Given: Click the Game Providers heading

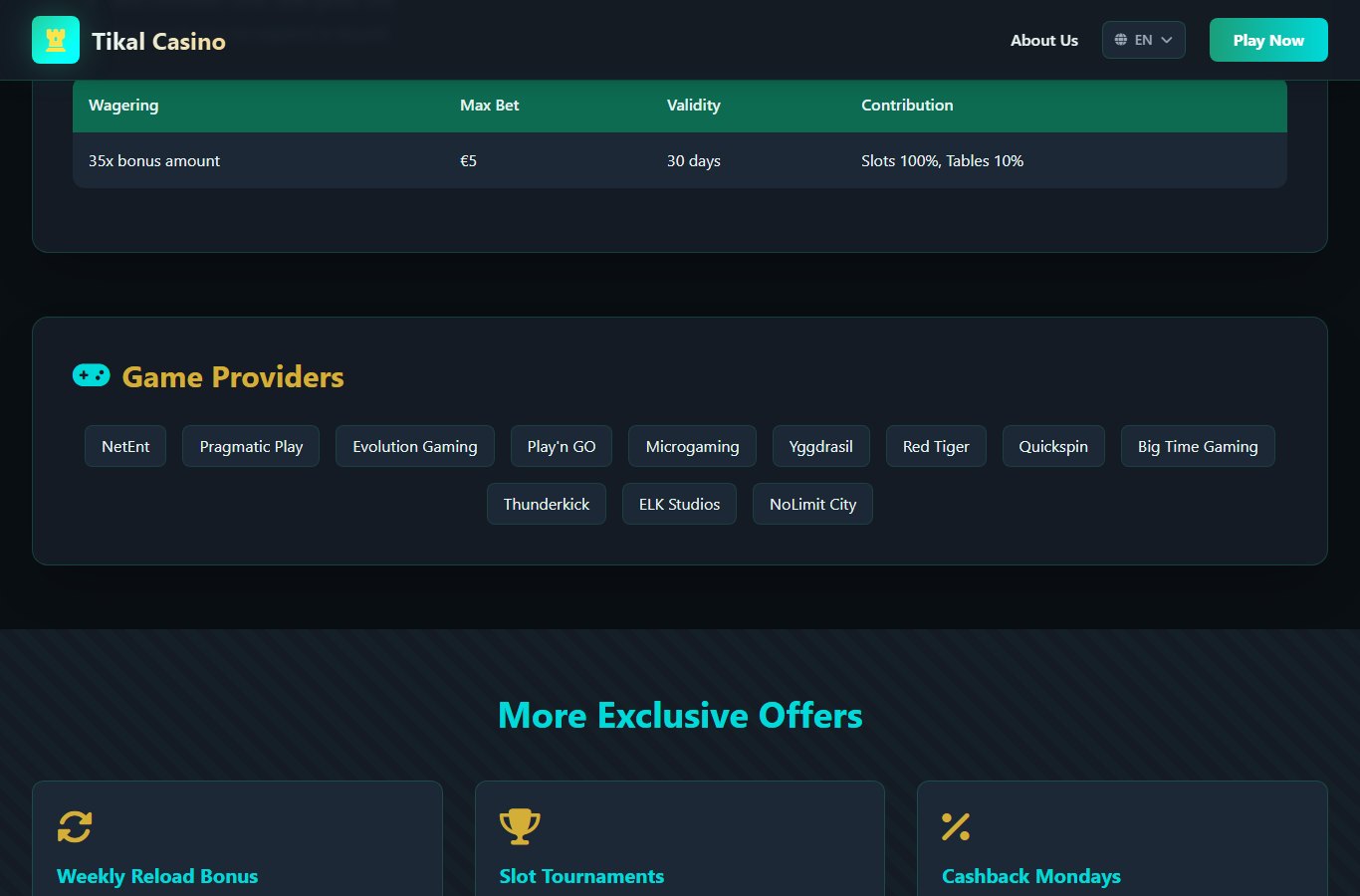Looking at the screenshot, I should 233,376.
